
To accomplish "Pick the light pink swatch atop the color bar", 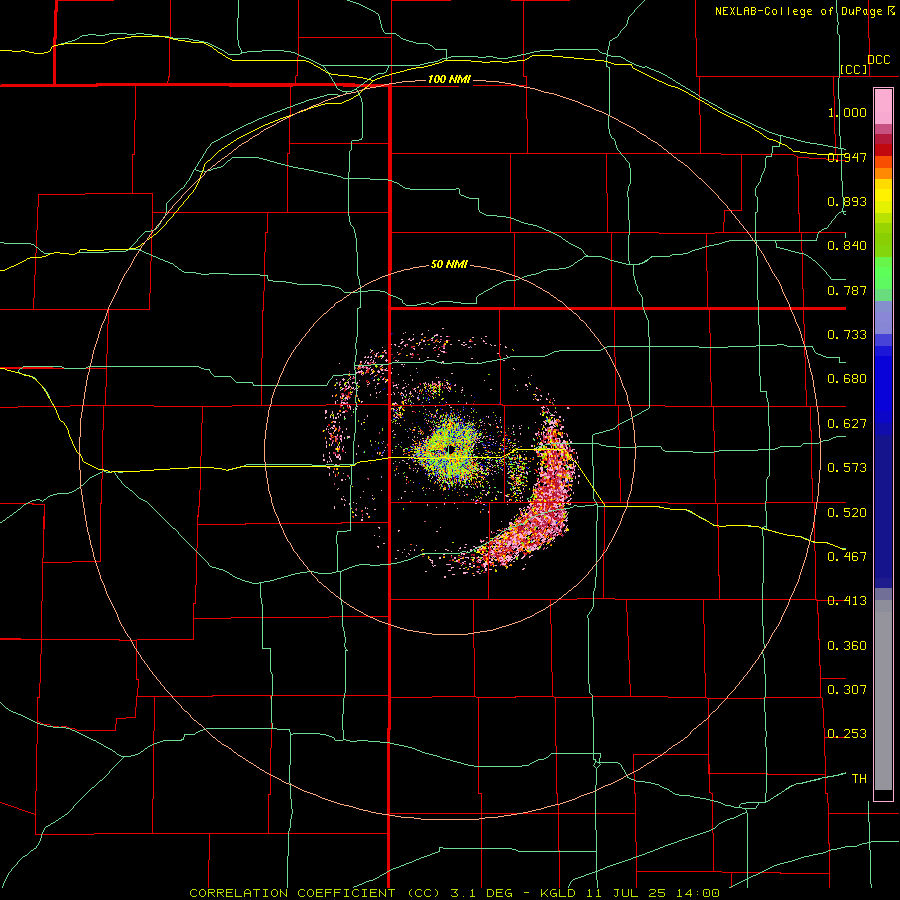I will click(883, 107).
